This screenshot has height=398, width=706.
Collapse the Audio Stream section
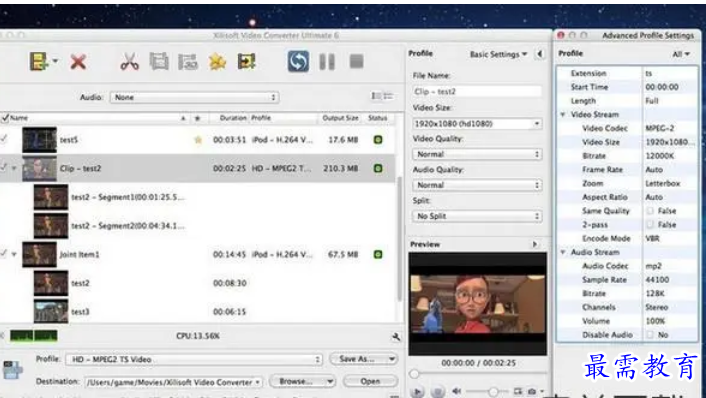click(563, 252)
